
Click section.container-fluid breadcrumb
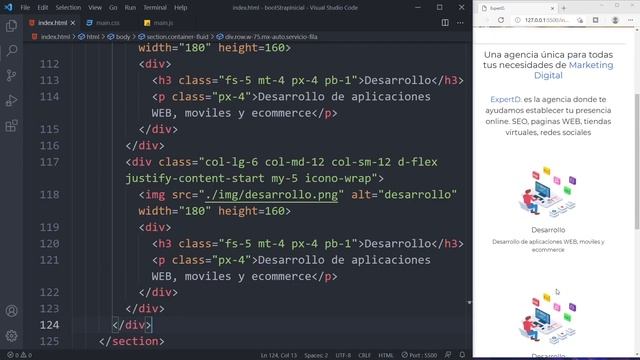coord(177,37)
